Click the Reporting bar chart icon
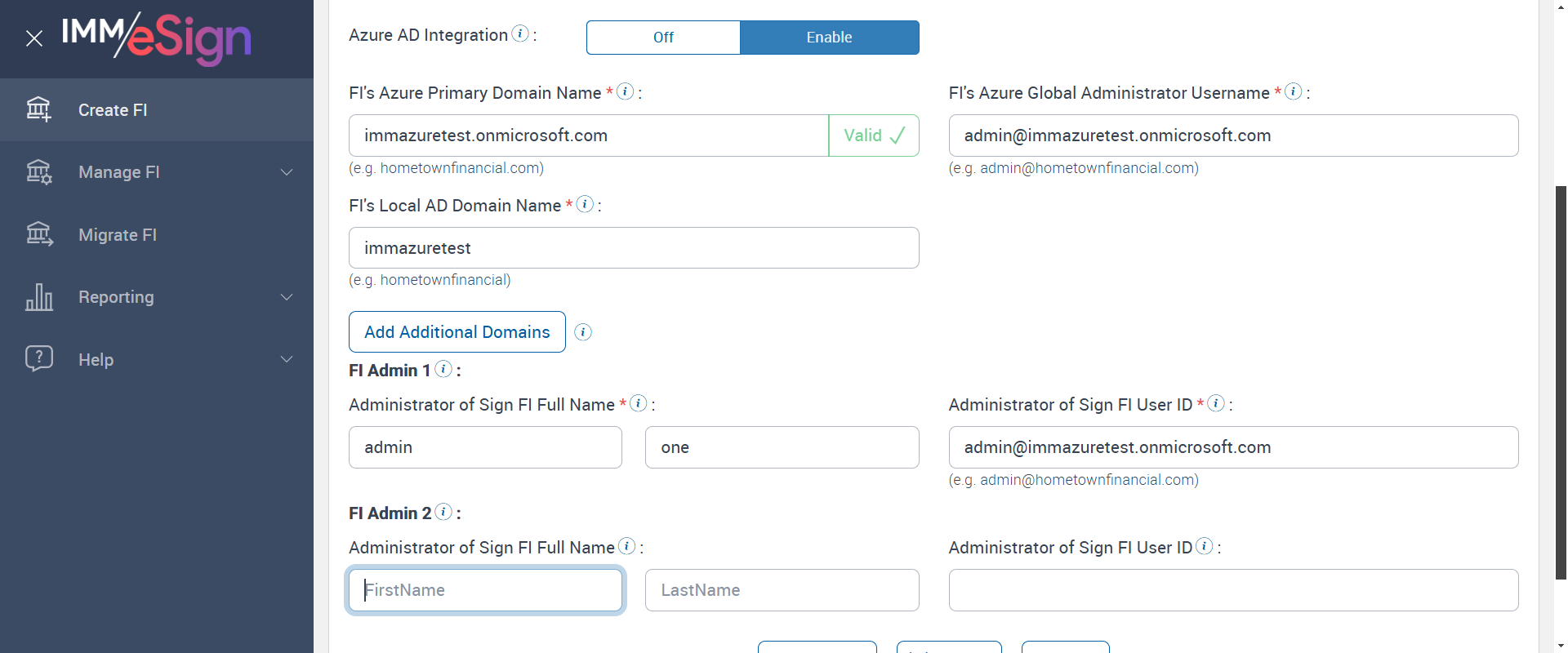 point(38,297)
